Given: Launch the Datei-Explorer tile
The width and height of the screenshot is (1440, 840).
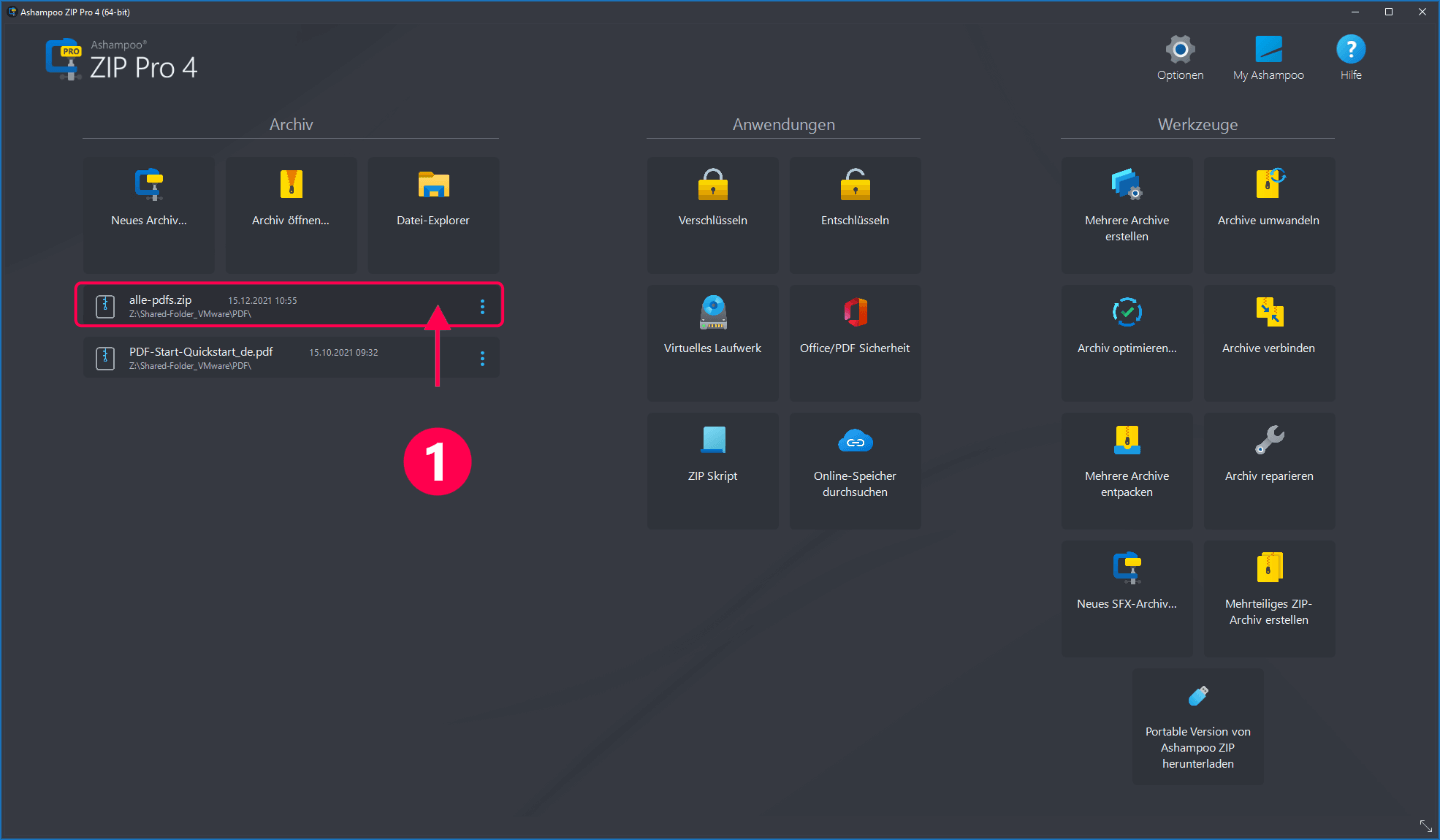Looking at the screenshot, I should point(433,215).
